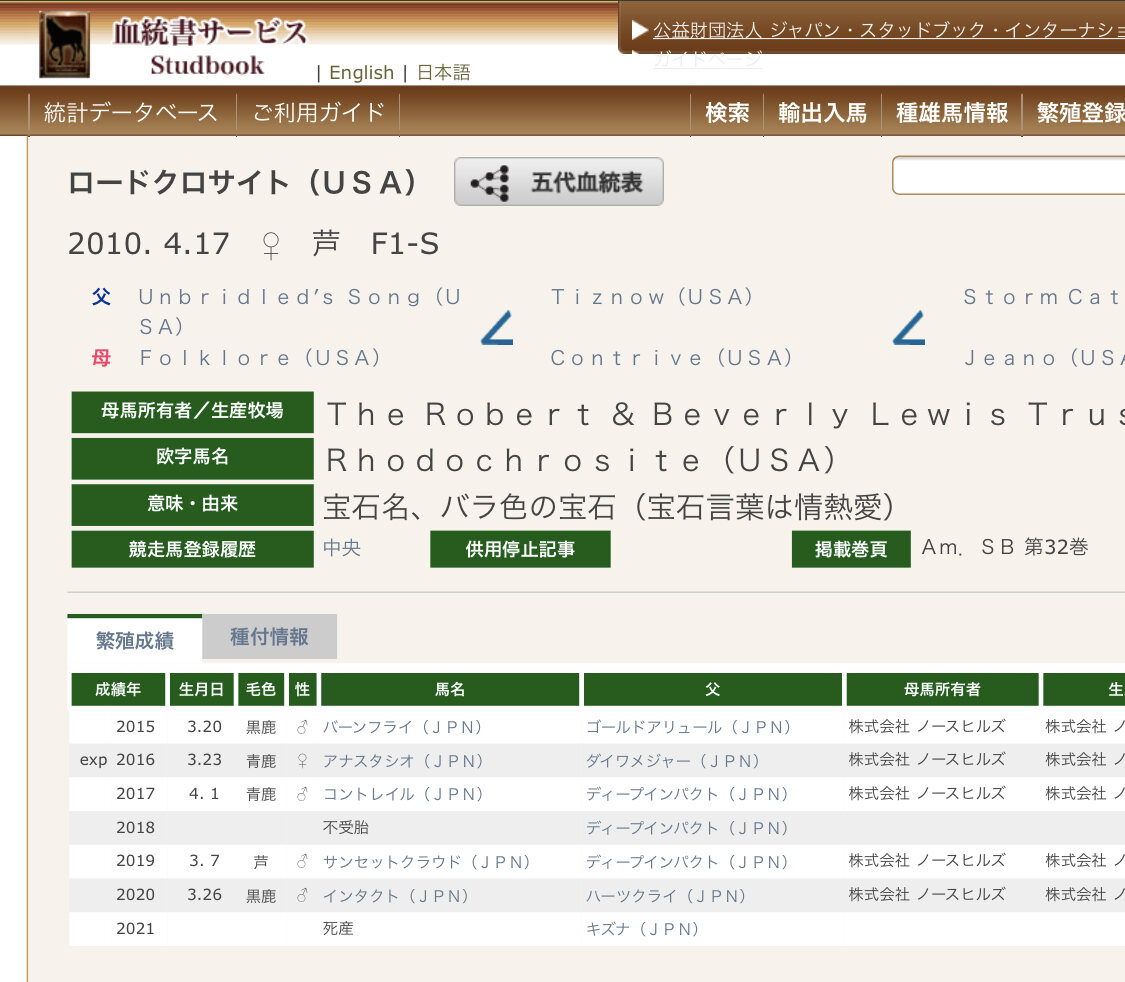Open the キズナ (JPN) sire link
The width and height of the screenshot is (1125, 982).
point(642,929)
